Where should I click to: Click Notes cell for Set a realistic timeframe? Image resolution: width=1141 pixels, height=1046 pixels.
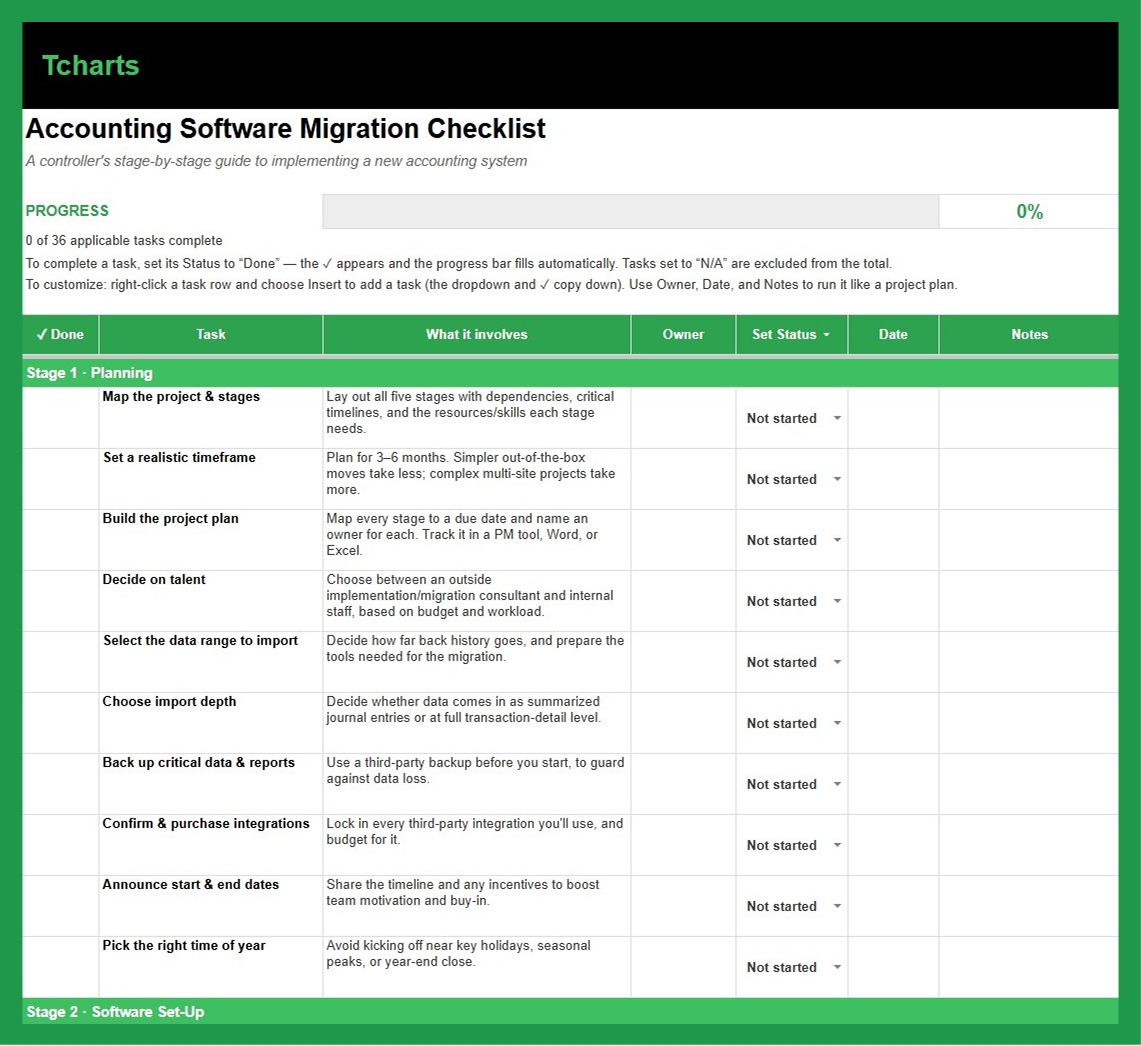tap(1029, 479)
